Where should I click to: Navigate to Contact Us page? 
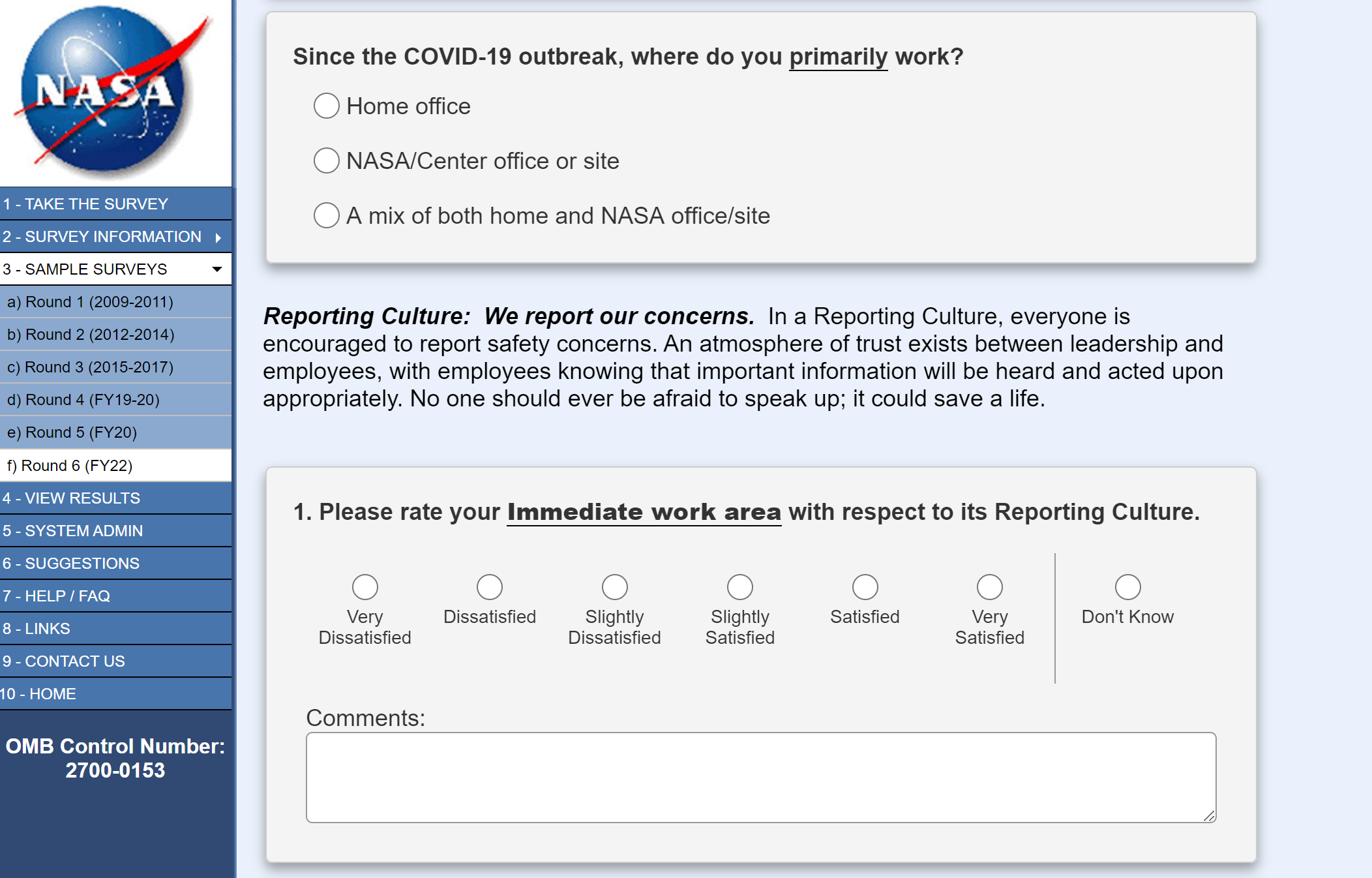[x=64, y=661]
